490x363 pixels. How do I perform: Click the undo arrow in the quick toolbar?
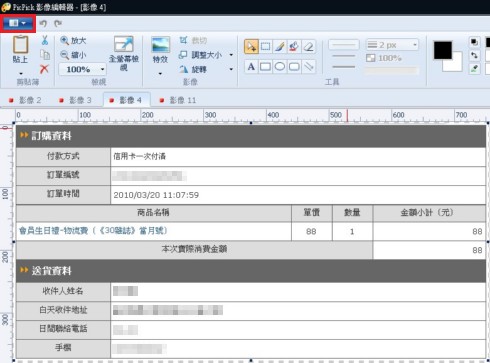pos(43,23)
